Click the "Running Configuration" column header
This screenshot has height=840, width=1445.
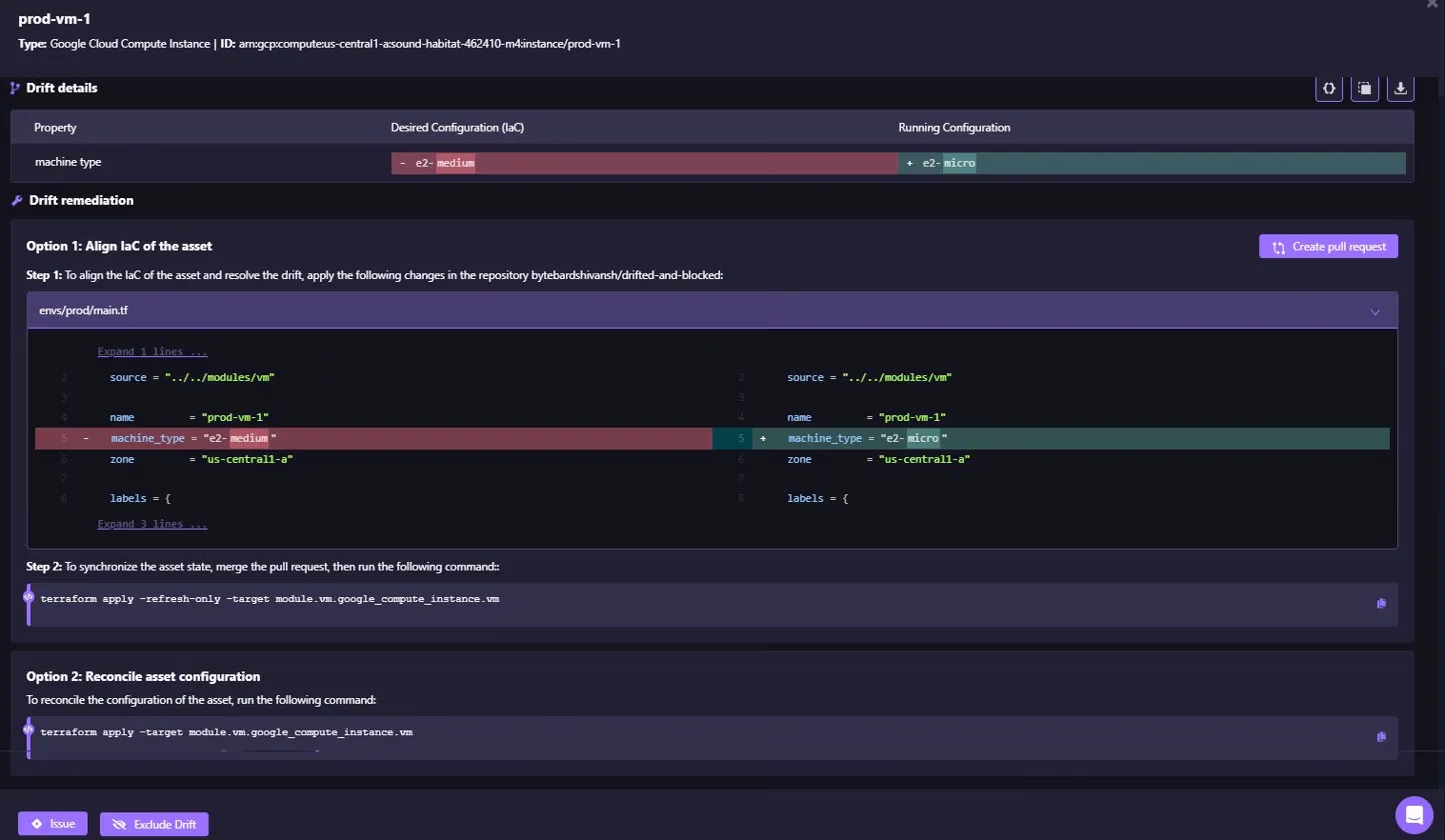click(x=954, y=128)
